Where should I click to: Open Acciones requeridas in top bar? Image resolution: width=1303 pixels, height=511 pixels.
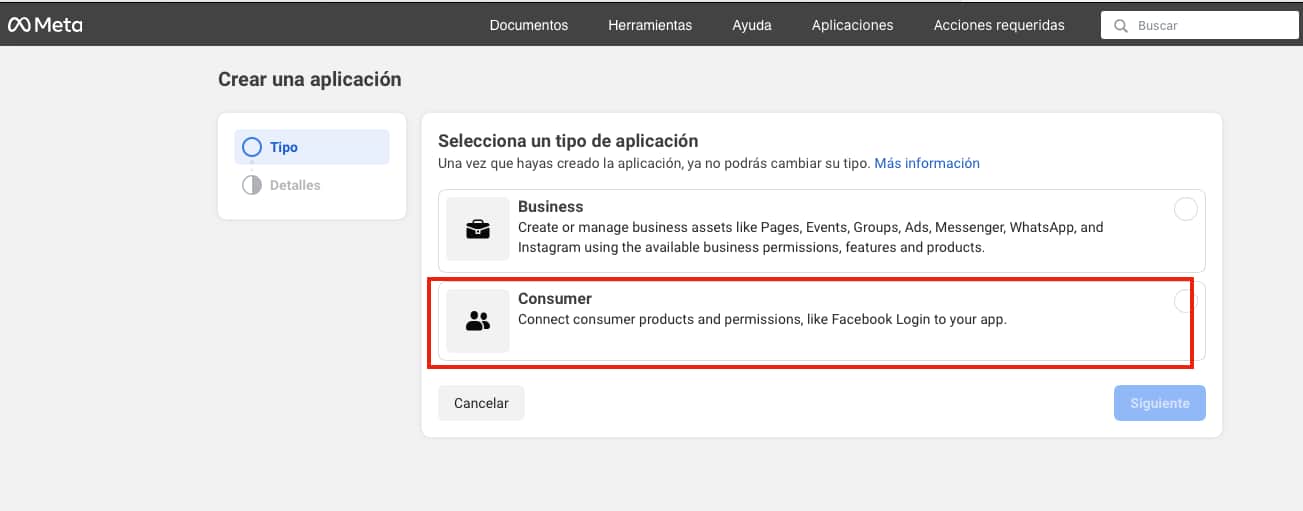[x=999, y=25]
